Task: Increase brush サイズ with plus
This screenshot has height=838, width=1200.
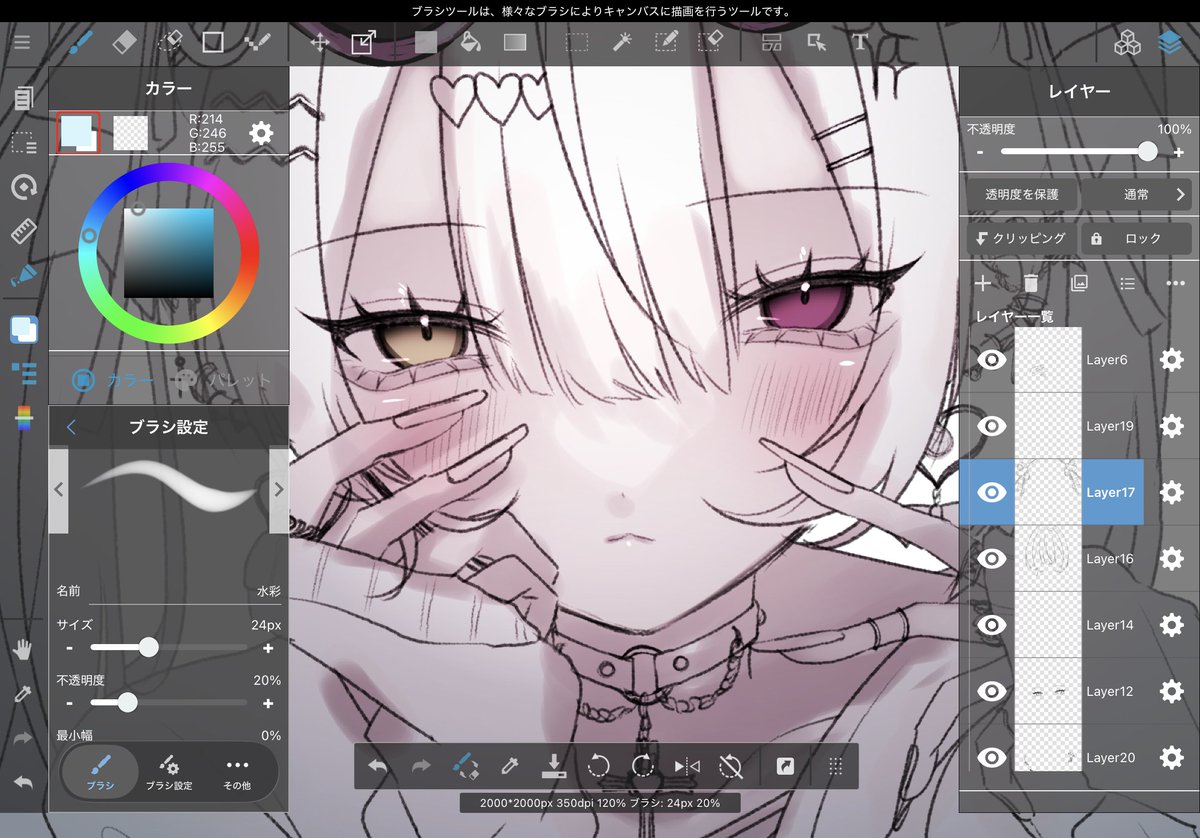Action: click(268, 648)
